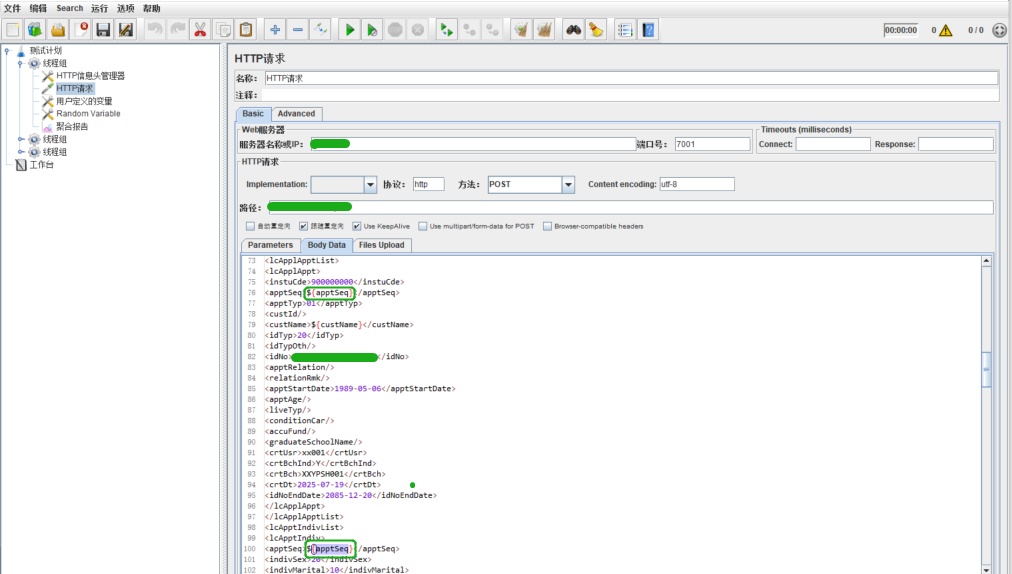Viewport: 1012px width, 574px height.
Task: Click the undo arrow icon
Action: coord(154,30)
